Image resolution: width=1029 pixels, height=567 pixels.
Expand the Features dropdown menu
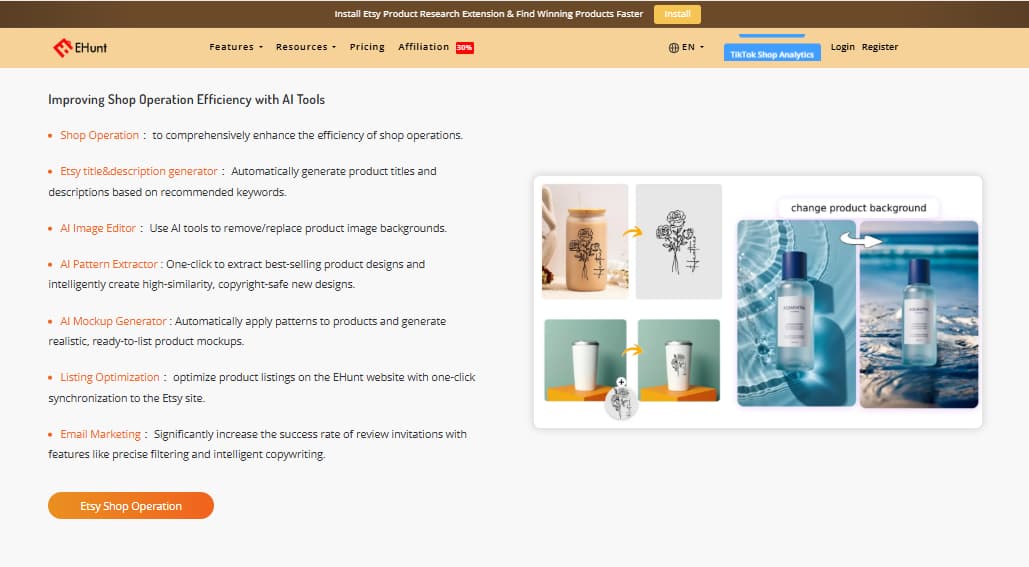236,47
